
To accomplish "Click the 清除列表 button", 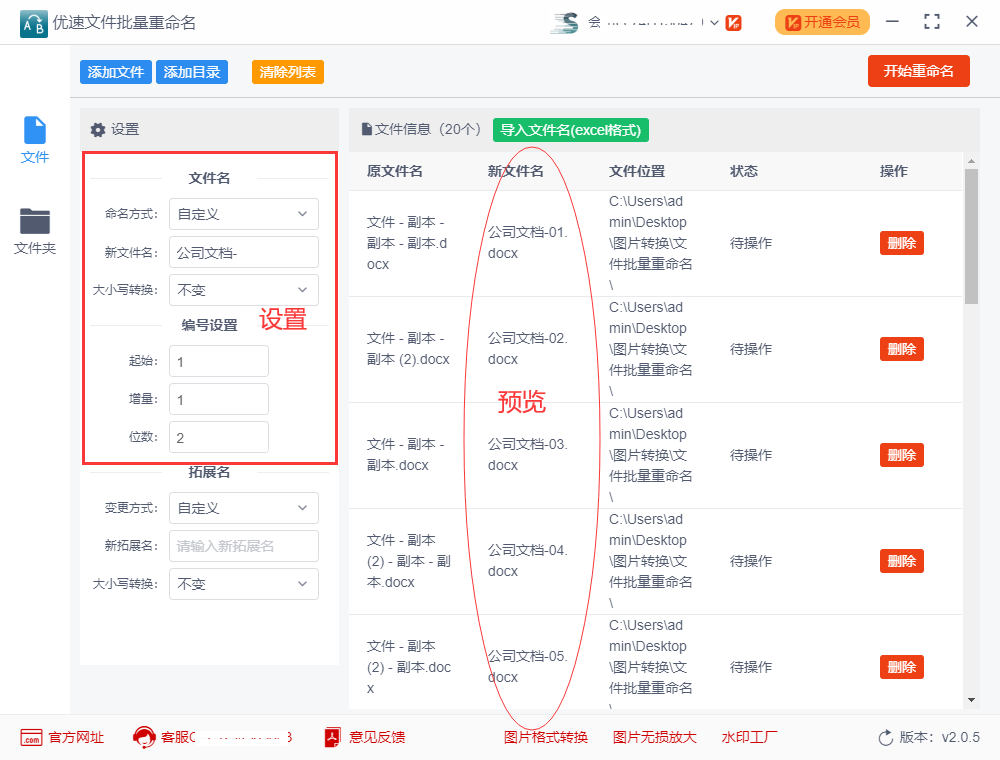I will coord(288,72).
